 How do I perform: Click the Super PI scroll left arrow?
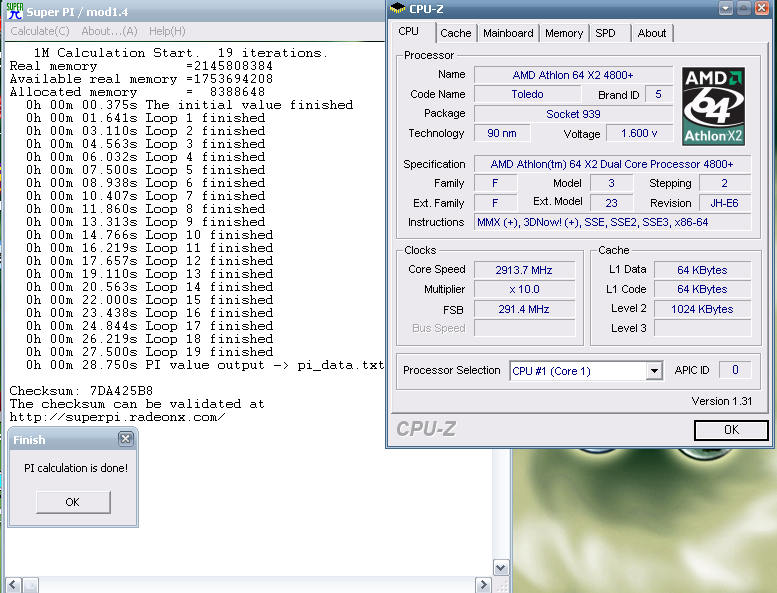point(13,585)
